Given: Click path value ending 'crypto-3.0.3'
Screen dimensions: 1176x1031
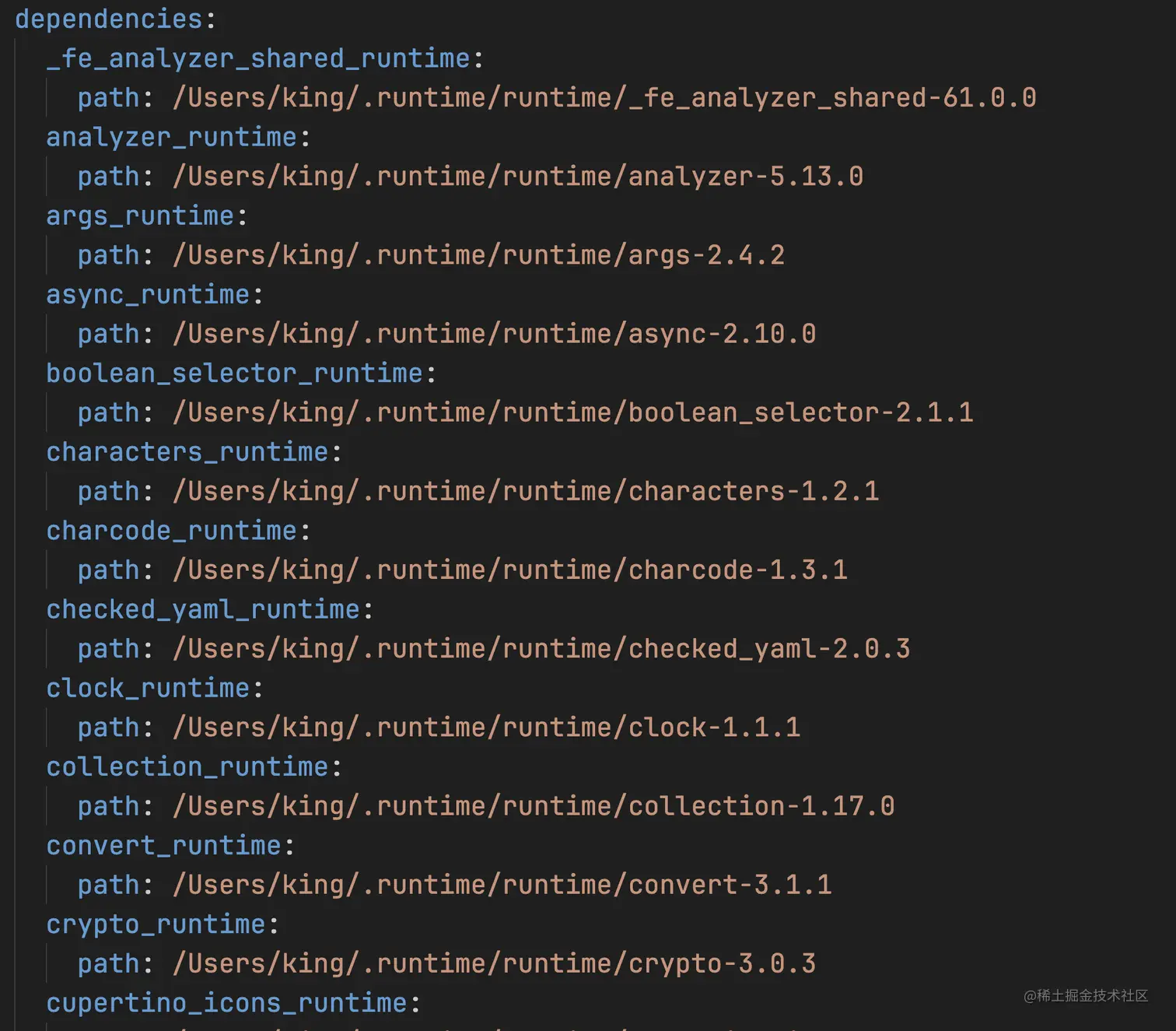Looking at the screenshot, I should (x=495, y=964).
